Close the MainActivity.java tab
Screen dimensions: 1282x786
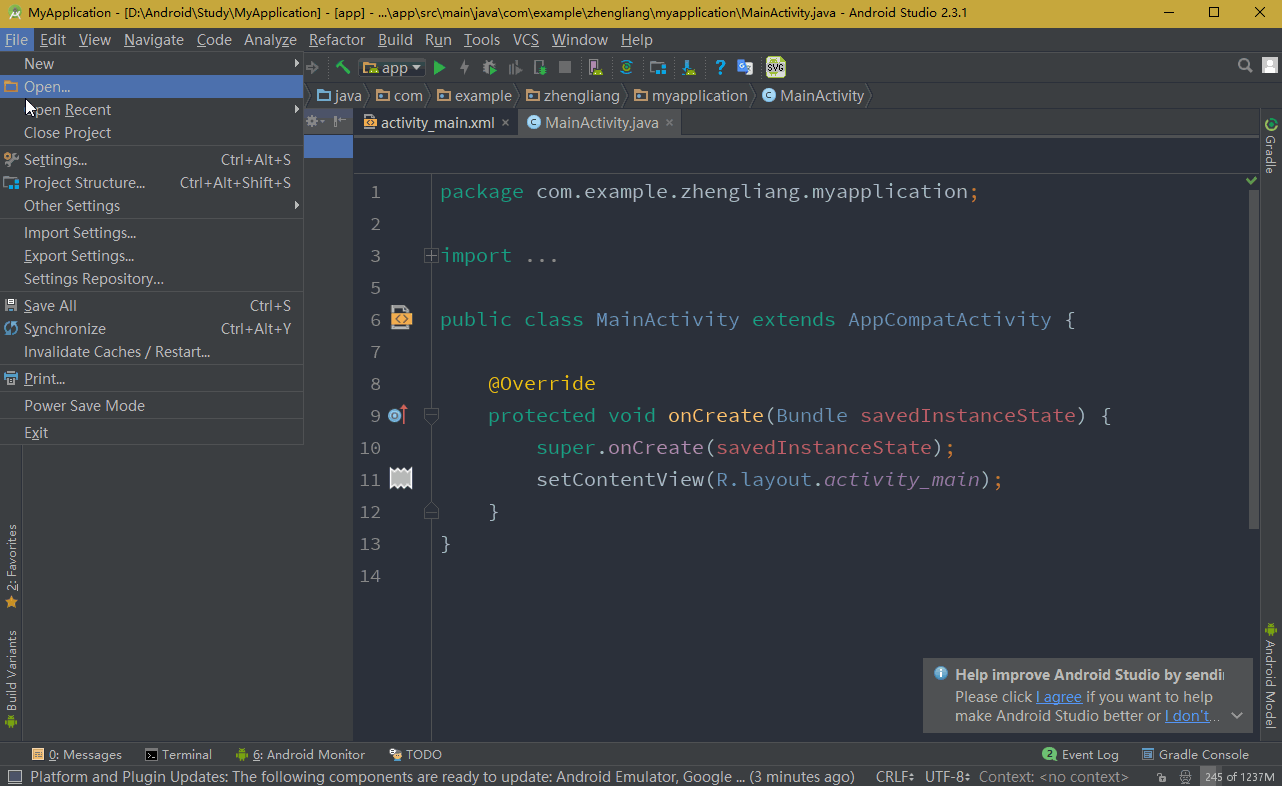pyautogui.click(x=670, y=122)
